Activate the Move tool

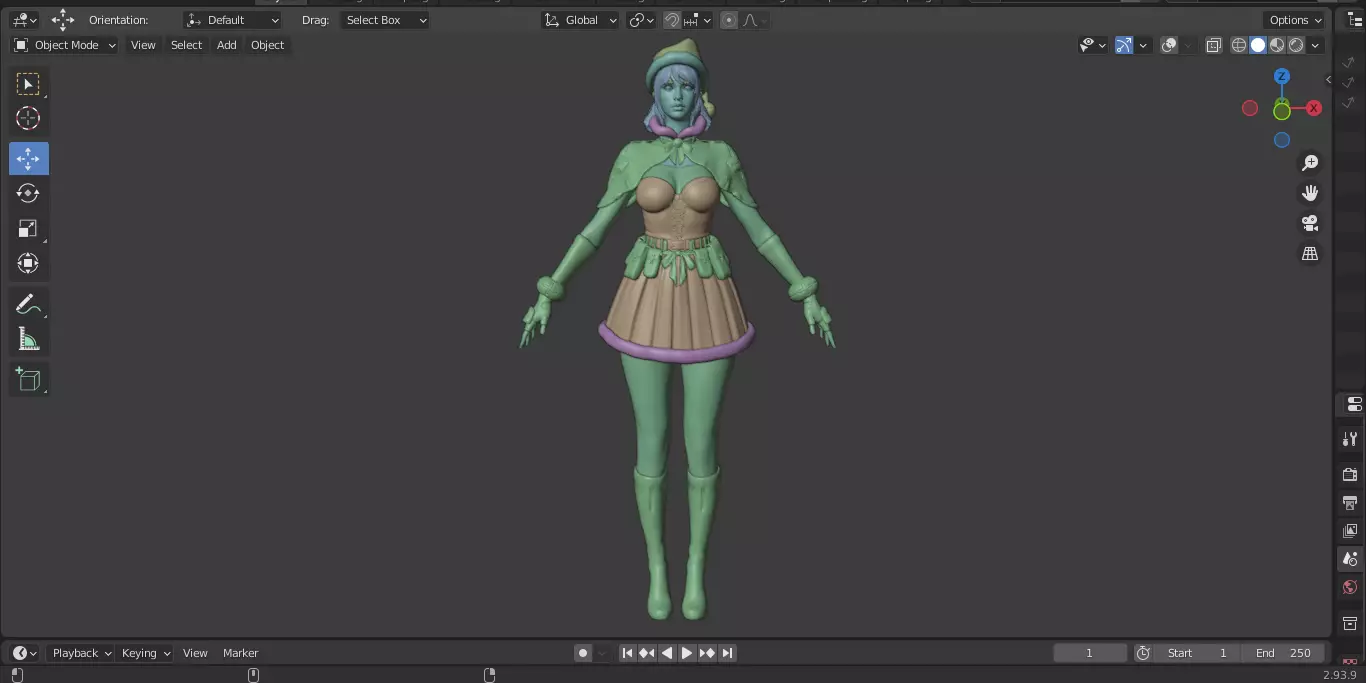pos(28,159)
